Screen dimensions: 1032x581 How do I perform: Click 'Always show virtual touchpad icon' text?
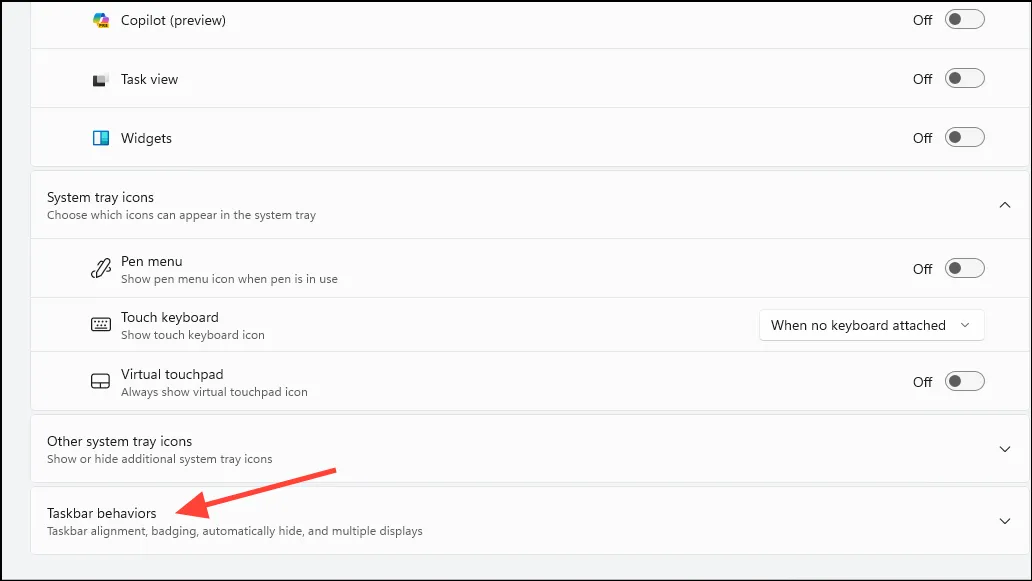pos(214,392)
